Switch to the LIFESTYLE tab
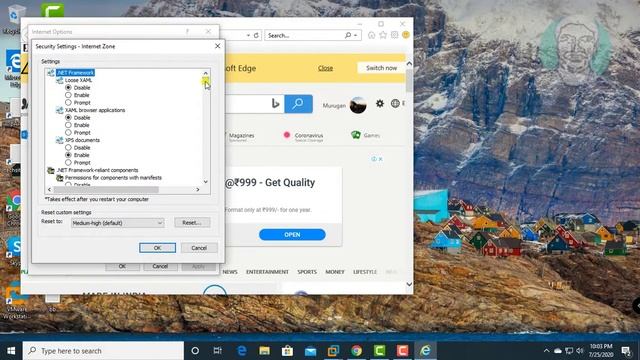Viewport: 640px width, 360px height. 365,272
